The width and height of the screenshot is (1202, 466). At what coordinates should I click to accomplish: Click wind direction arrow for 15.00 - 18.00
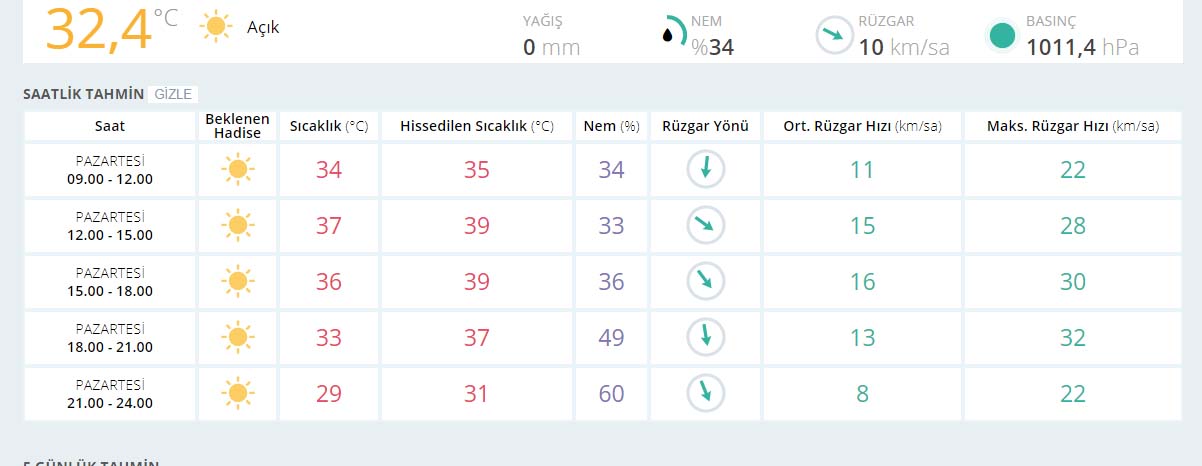[705, 282]
